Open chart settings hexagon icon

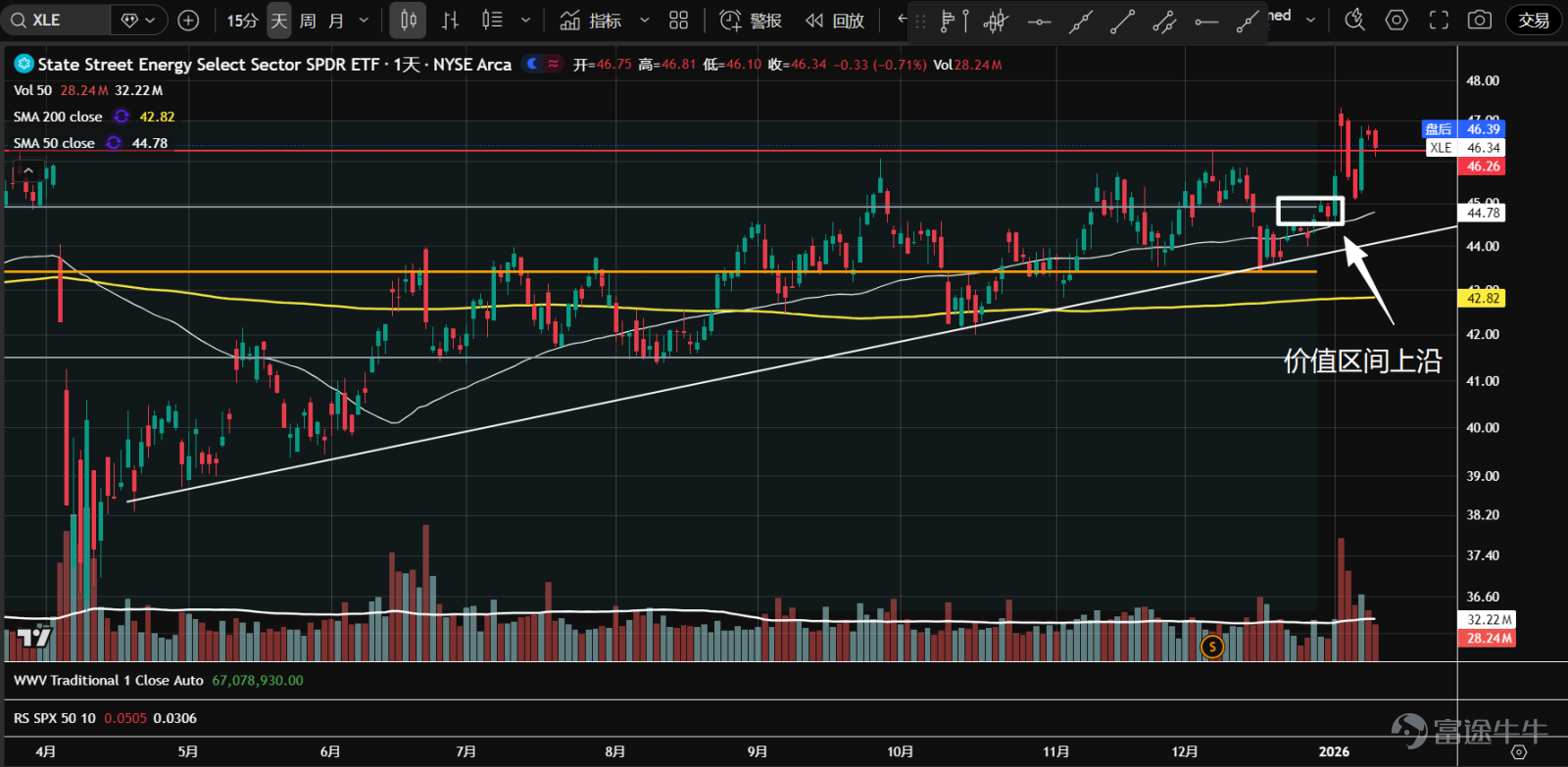point(1396,20)
